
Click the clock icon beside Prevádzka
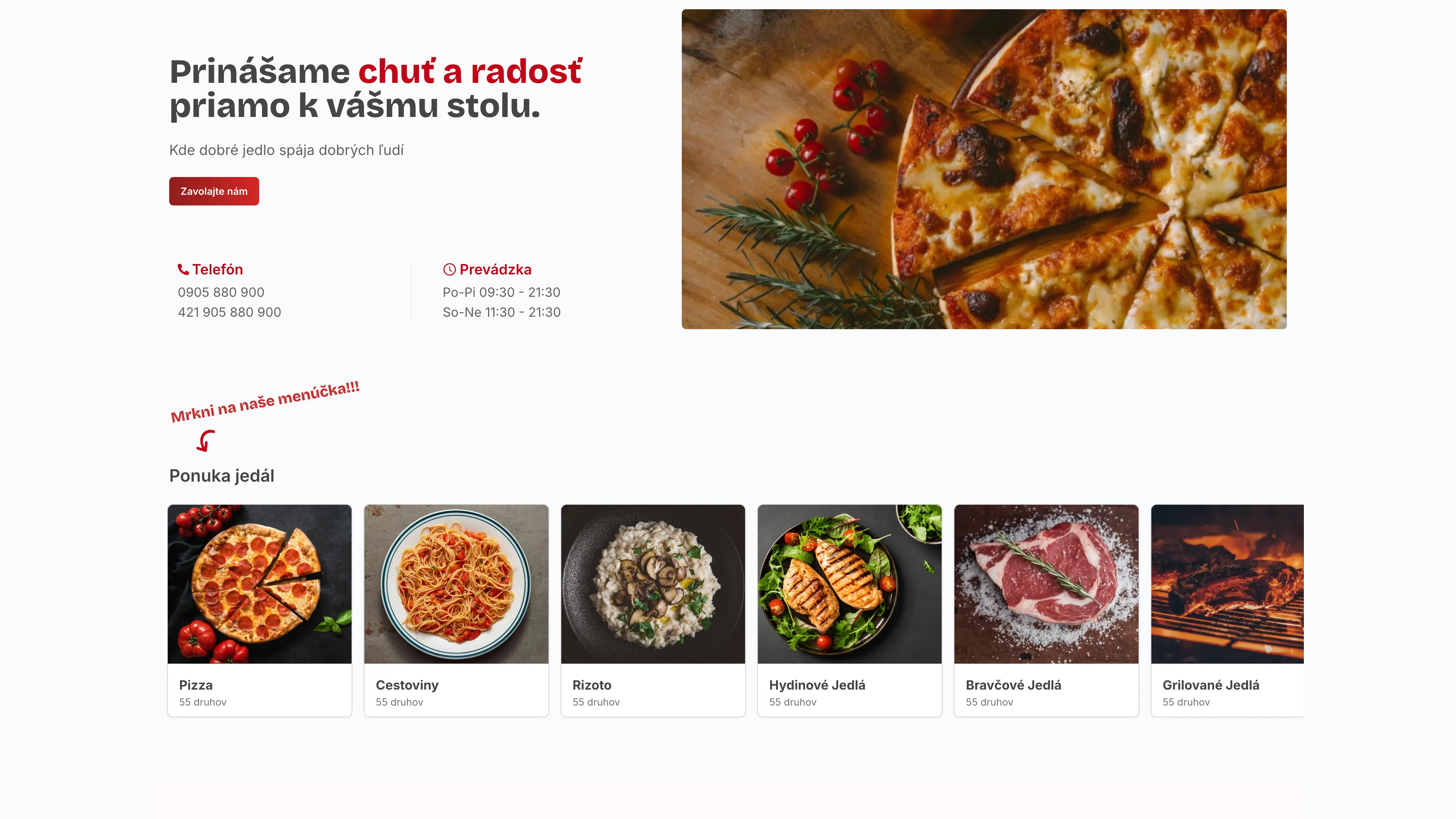tap(449, 269)
